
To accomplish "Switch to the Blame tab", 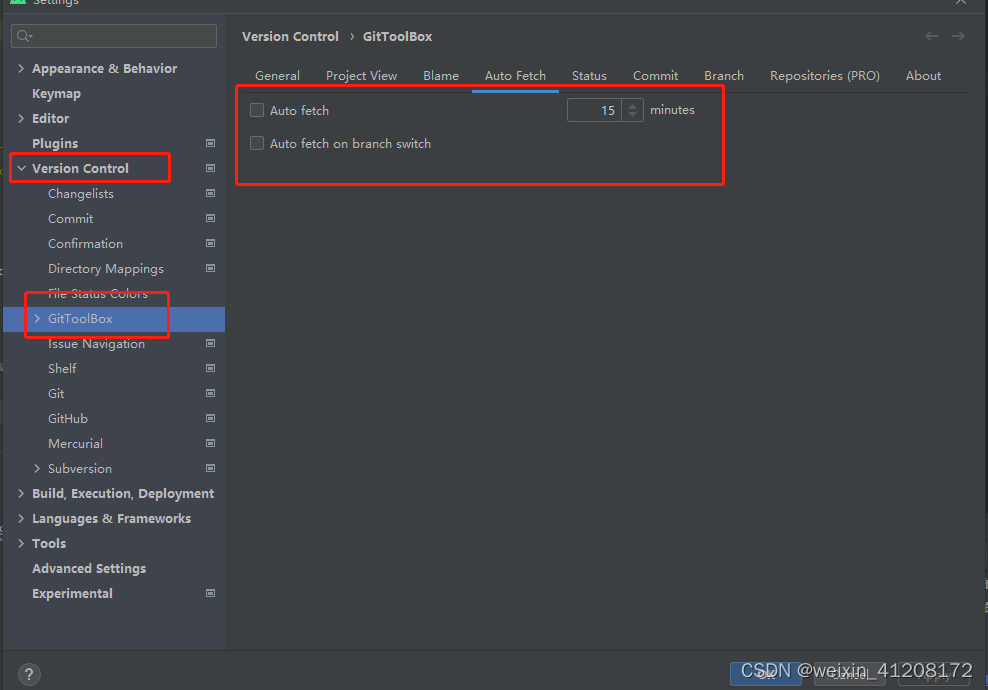I will tap(441, 75).
